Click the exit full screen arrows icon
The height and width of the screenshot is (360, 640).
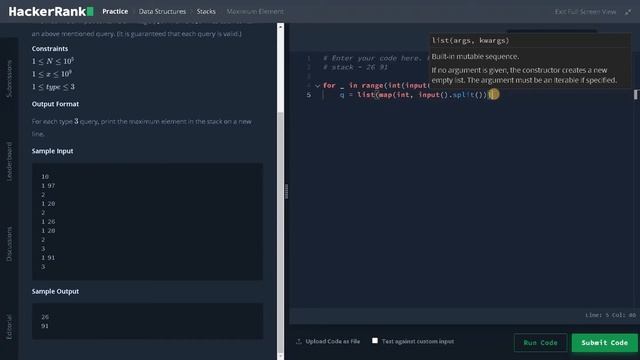pyautogui.click(x=628, y=12)
